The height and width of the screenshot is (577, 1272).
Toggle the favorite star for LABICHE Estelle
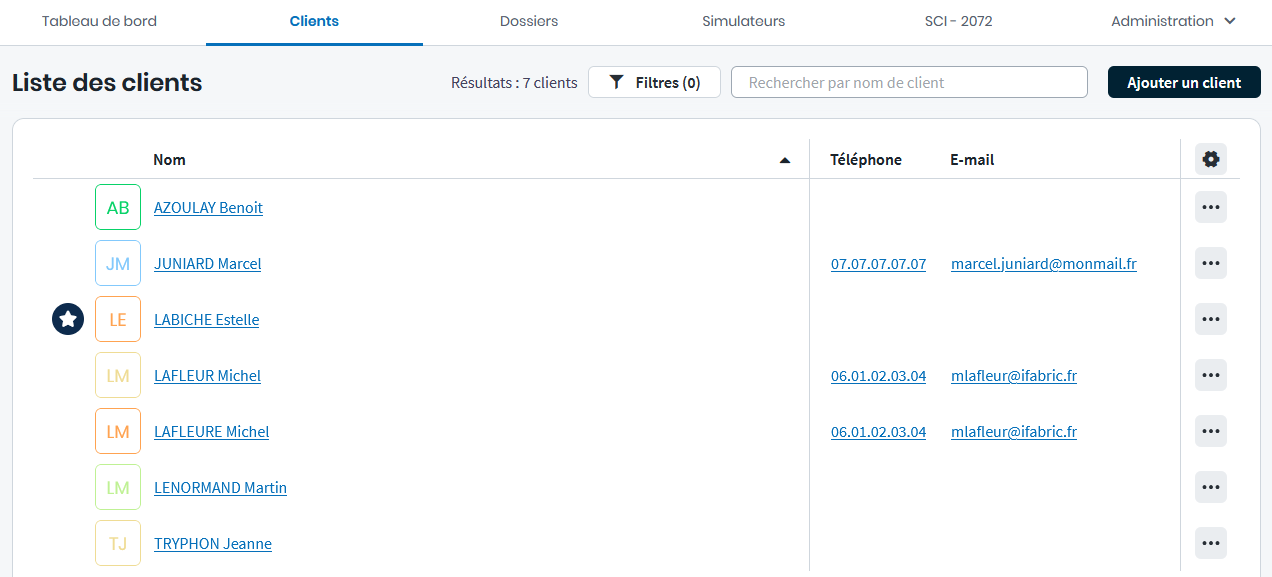(x=68, y=319)
